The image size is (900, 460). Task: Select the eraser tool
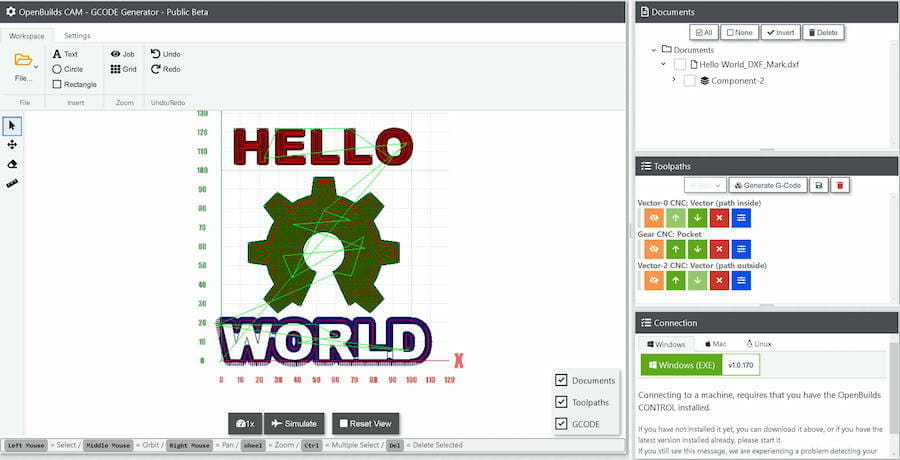[x=12, y=164]
